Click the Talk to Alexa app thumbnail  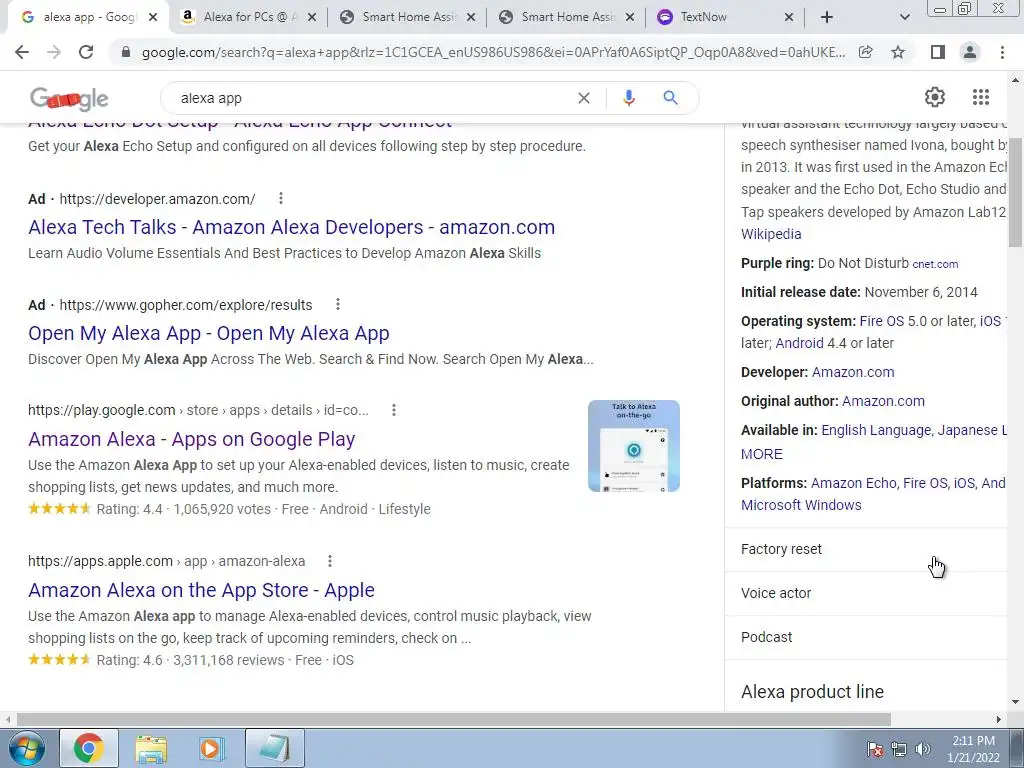[x=633, y=446]
